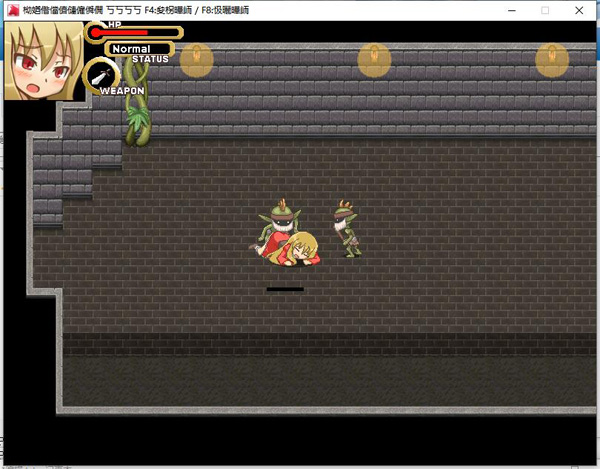Image resolution: width=600 pixels, height=469 pixels.
Task: Click the WEAPON label
Action: pos(122,91)
